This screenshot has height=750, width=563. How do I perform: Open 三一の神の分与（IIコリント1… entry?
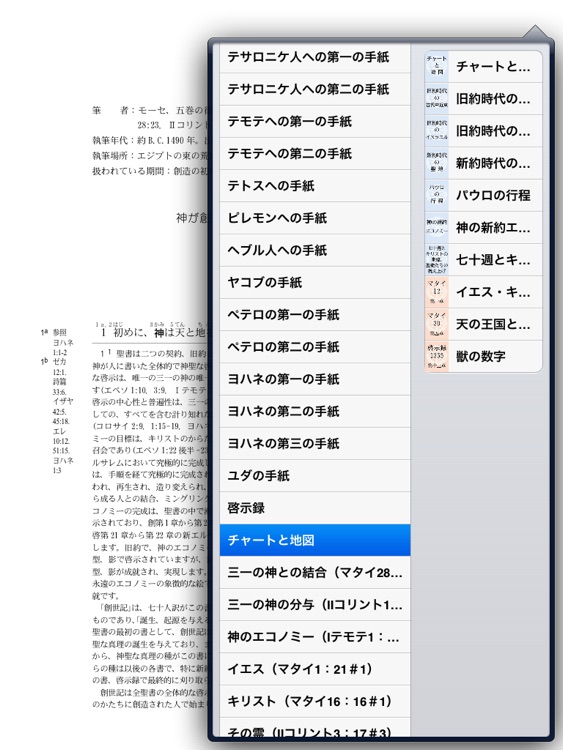coord(315,605)
